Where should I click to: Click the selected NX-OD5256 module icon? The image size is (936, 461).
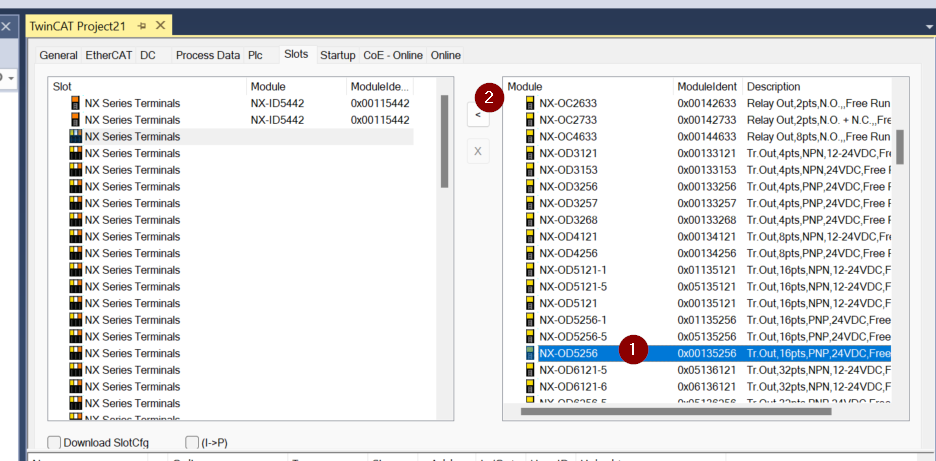point(529,354)
